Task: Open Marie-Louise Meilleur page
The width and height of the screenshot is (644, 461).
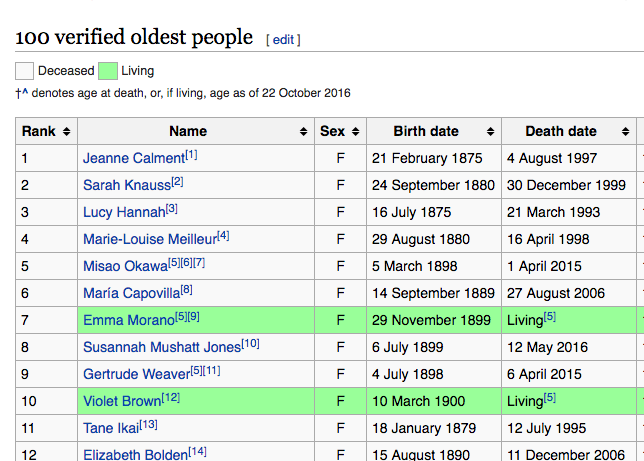Action: [150, 239]
